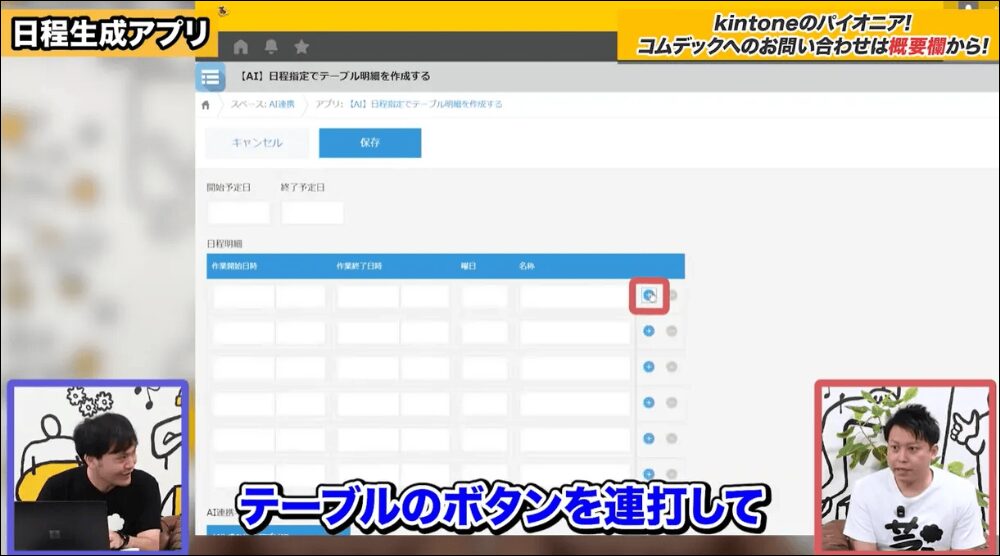Click the 名称 column header
This screenshot has width=1000, height=556.
(x=527, y=266)
